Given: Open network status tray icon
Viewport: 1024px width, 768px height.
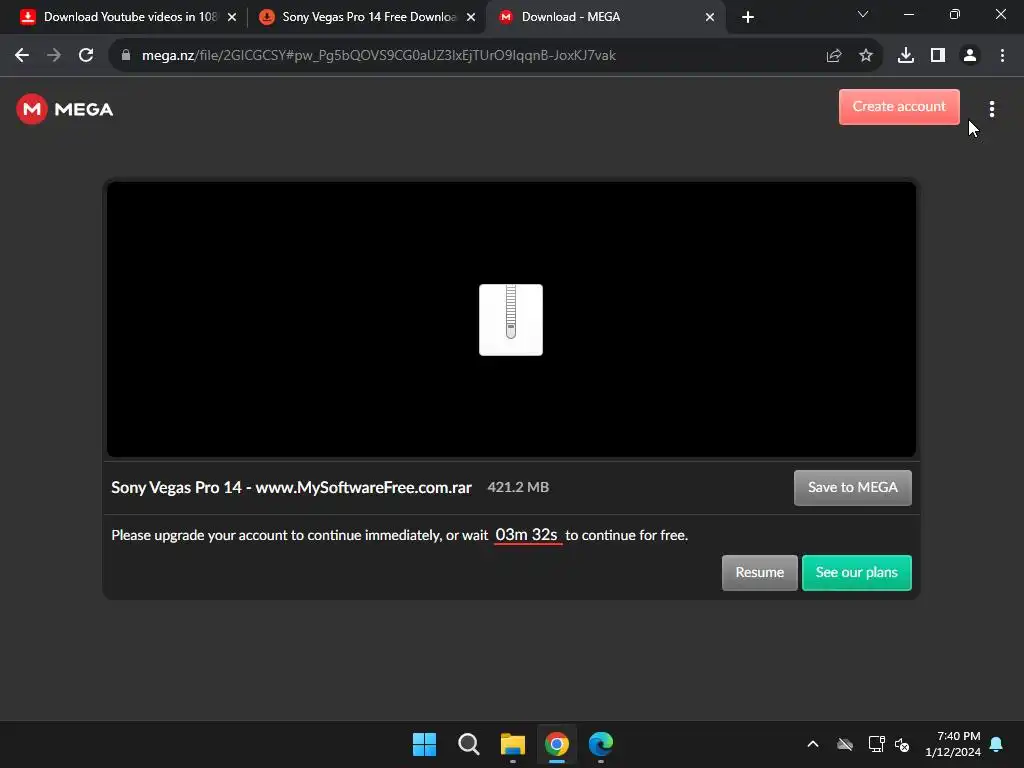Looking at the screenshot, I should tap(876, 744).
